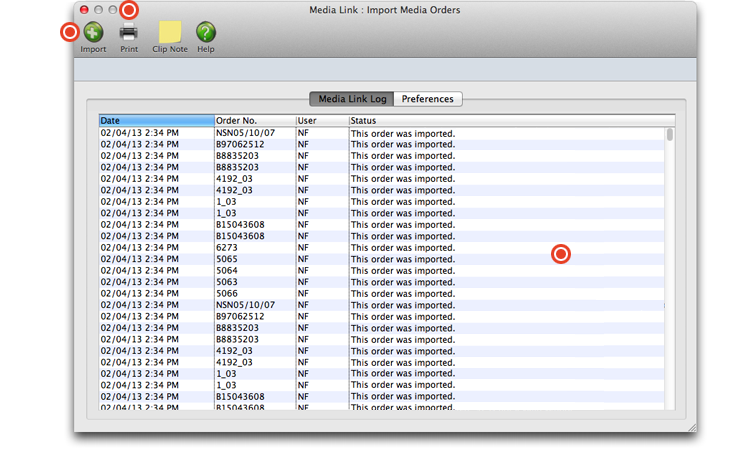Click the window zoom button
This screenshot has width=753, height=449.
click(x=113, y=10)
